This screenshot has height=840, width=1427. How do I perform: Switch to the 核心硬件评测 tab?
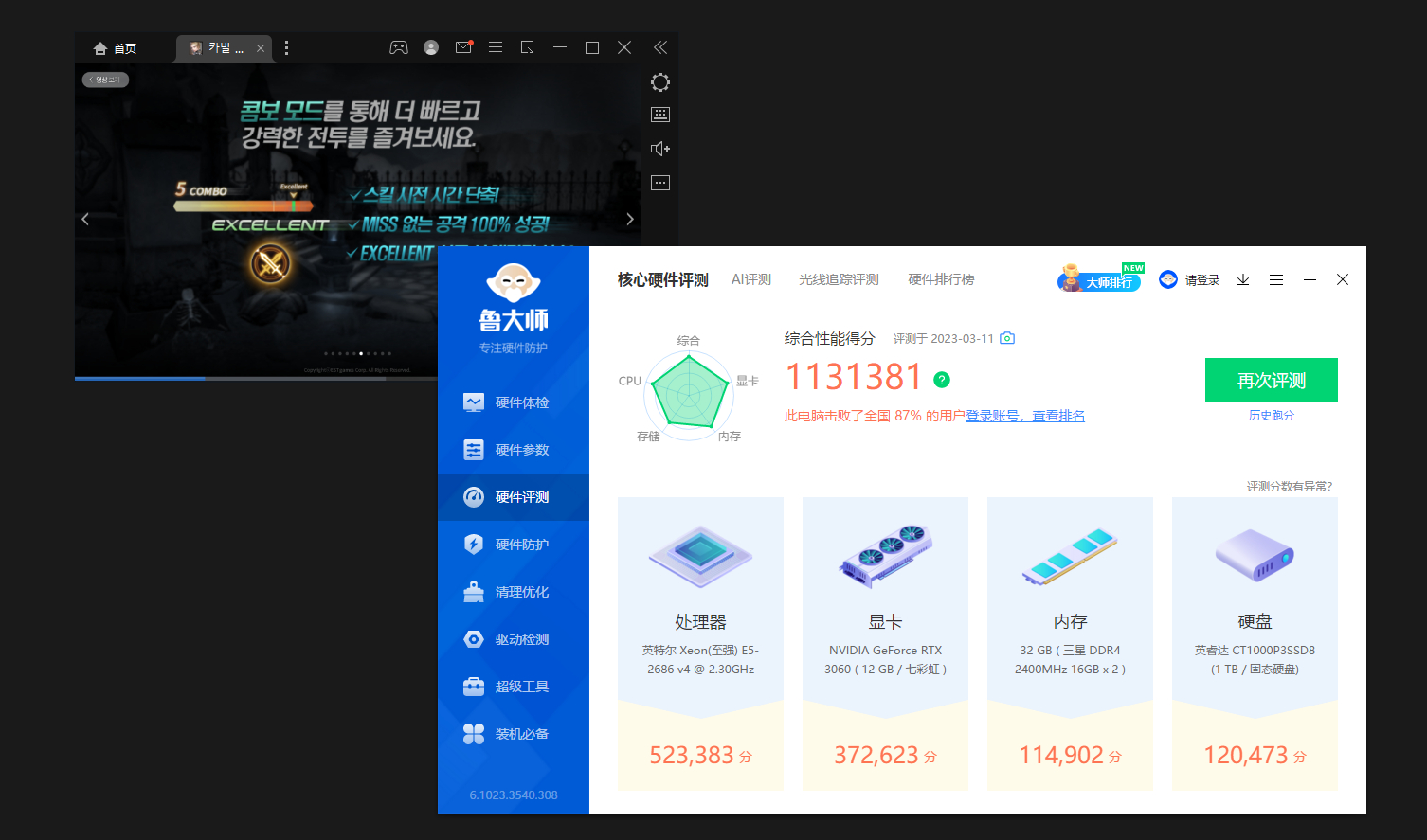coord(663,279)
